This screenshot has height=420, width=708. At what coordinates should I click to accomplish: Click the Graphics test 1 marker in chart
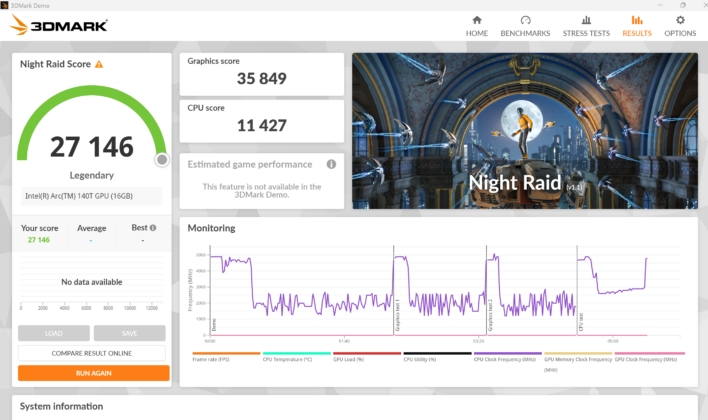[398, 315]
